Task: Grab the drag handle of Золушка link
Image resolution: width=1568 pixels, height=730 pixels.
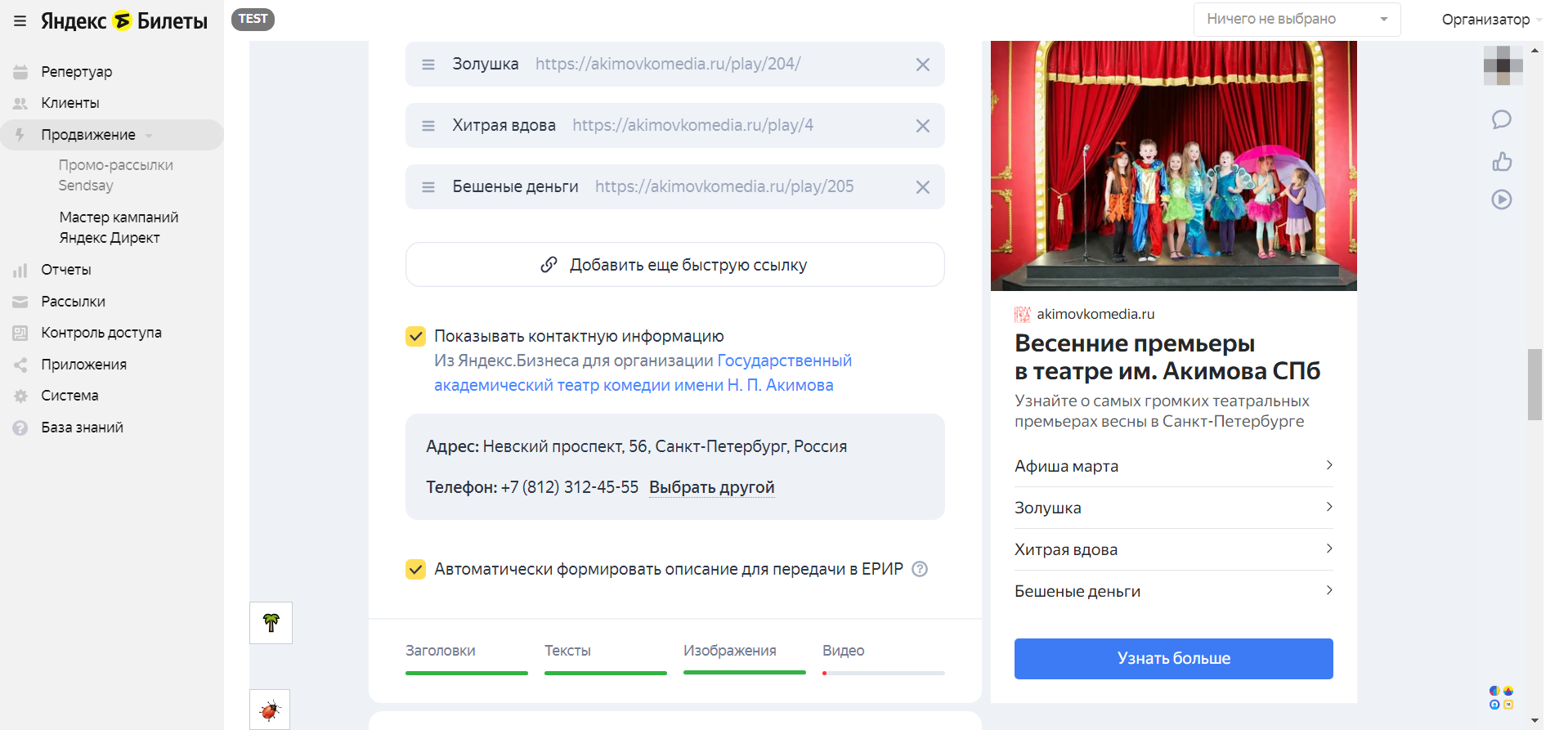Action: (x=428, y=64)
